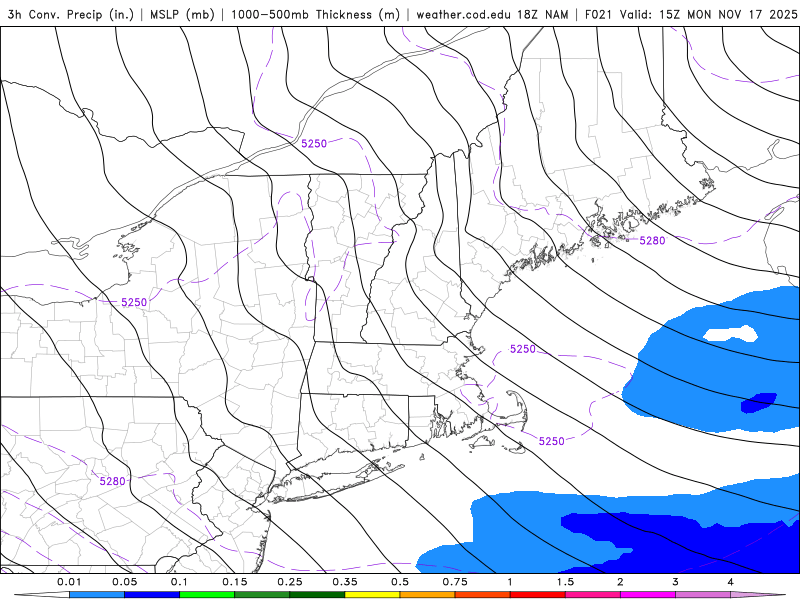The image size is (800, 600).
Task: Click the 0.75 legend value
Action: click(455, 582)
